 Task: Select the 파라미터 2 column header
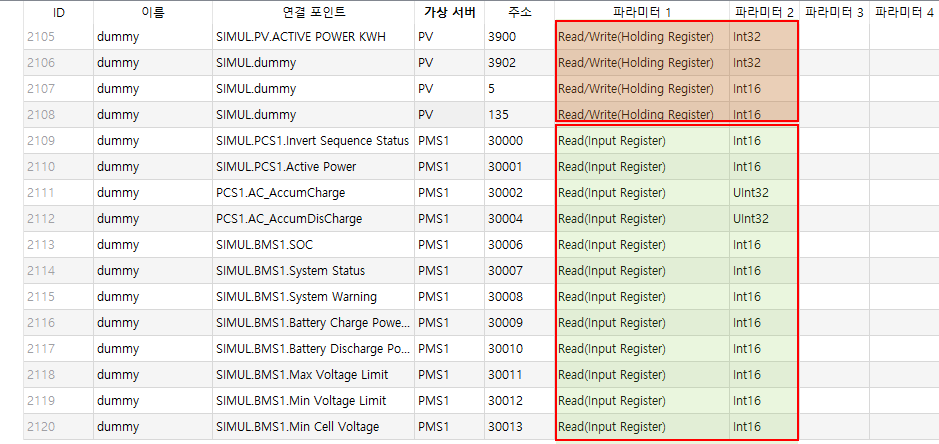click(x=764, y=12)
